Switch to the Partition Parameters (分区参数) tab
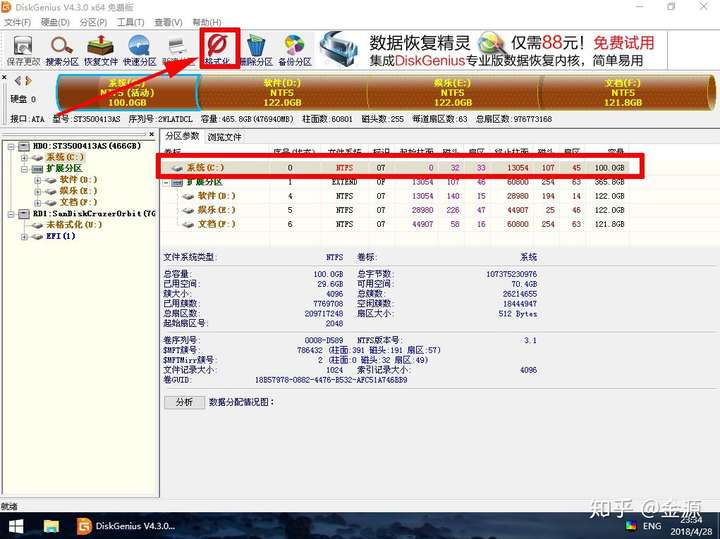This screenshot has width=720, height=539. [x=182, y=136]
